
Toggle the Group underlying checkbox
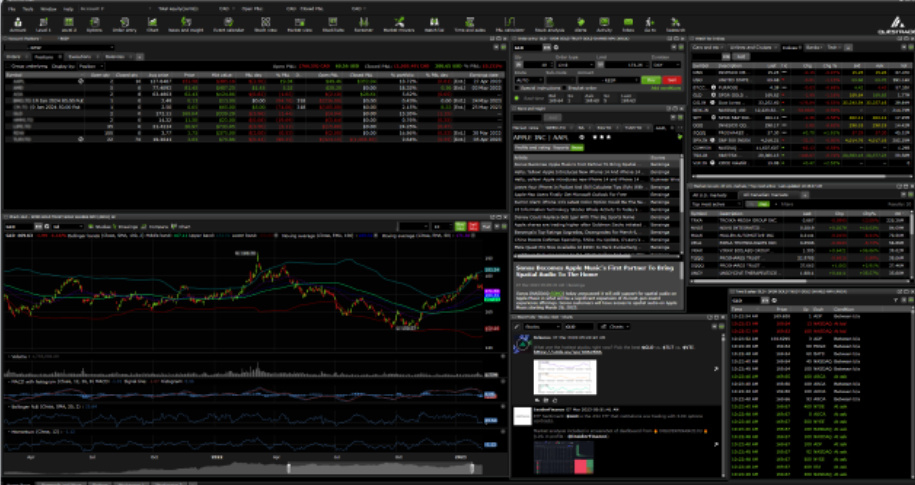click(x=8, y=67)
